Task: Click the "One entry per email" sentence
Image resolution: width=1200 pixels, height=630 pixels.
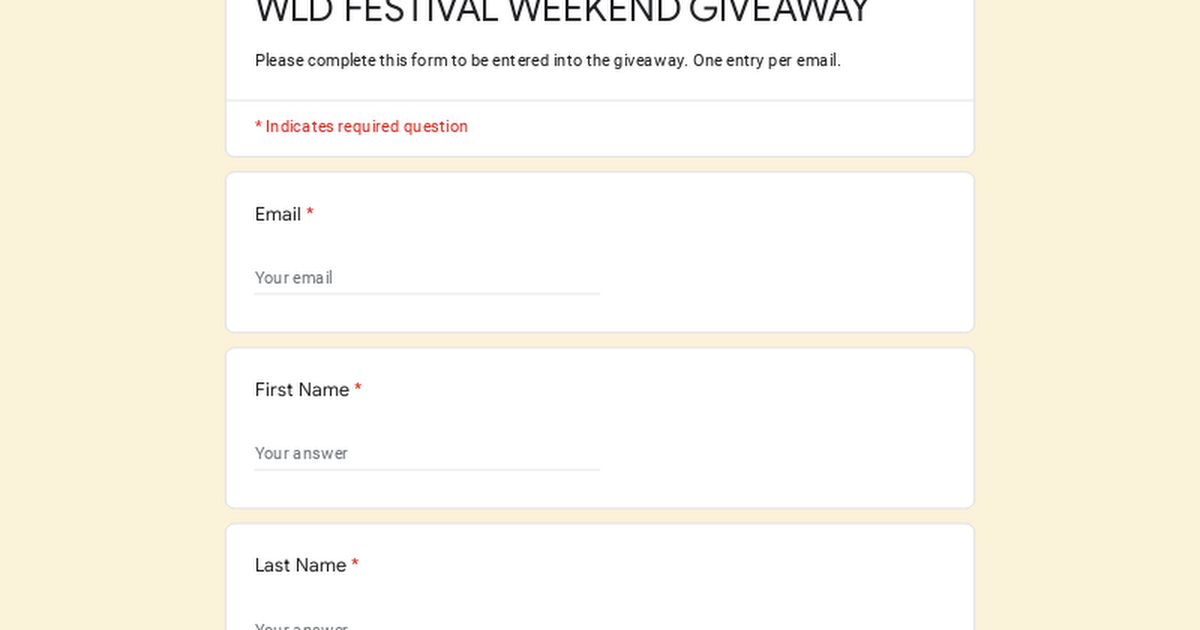Action: pyautogui.click(x=767, y=60)
